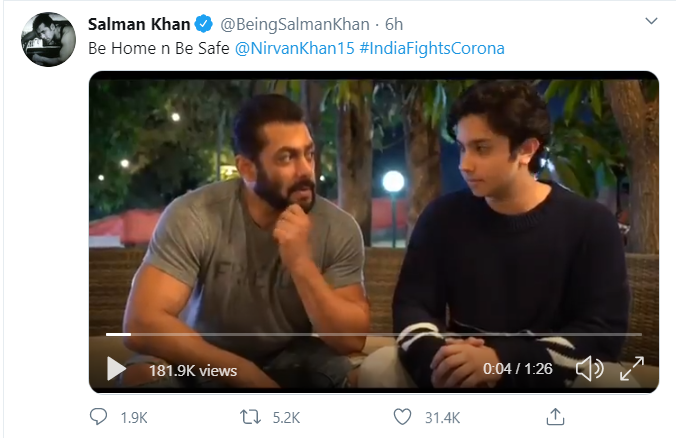
Task: Expand the tweet options chevron
Action: point(652,21)
